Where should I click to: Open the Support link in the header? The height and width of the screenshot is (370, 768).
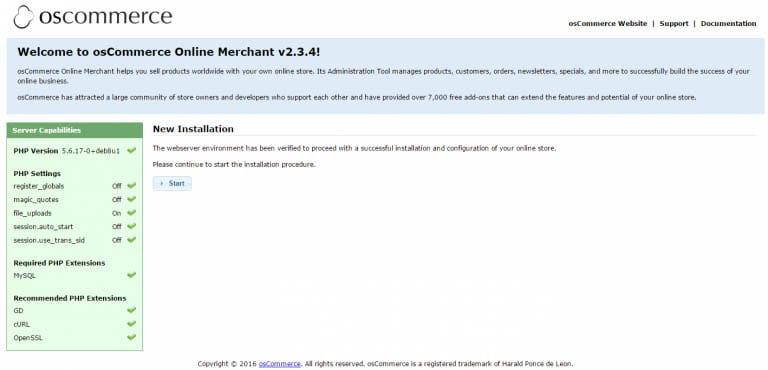(x=673, y=24)
